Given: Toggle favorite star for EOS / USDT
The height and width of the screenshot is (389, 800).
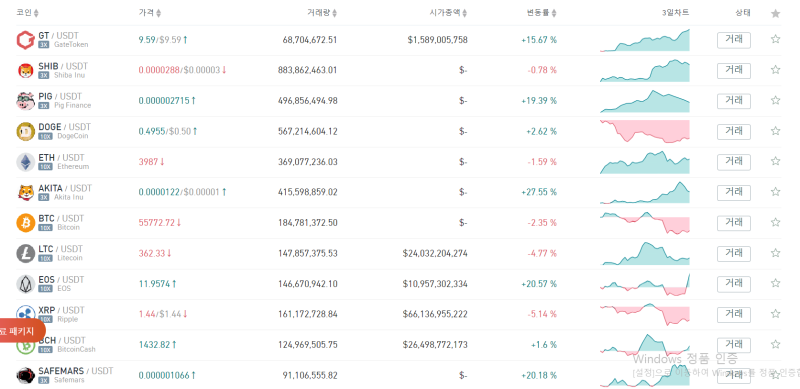Looking at the screenshot, I should pos(776,283).
